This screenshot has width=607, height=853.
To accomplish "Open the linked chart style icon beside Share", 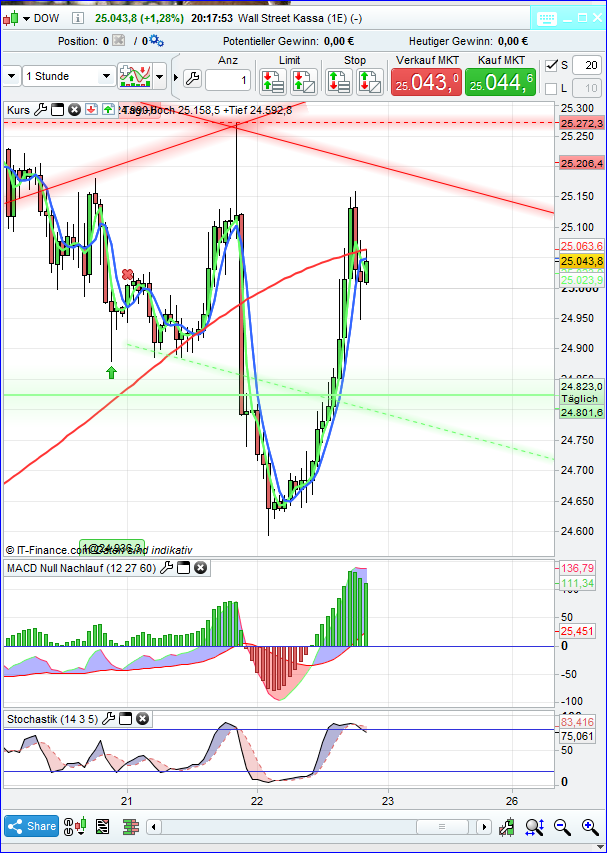I will (75, 826).
